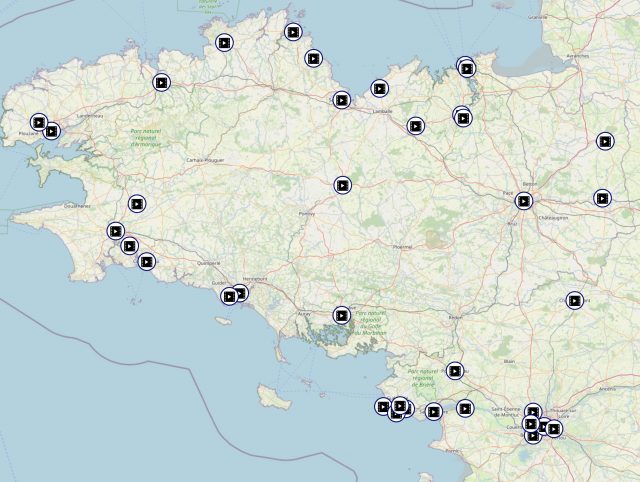
Task: Select the top front marker in the southwest coastal cluster
Action: (x=400, y=405)
